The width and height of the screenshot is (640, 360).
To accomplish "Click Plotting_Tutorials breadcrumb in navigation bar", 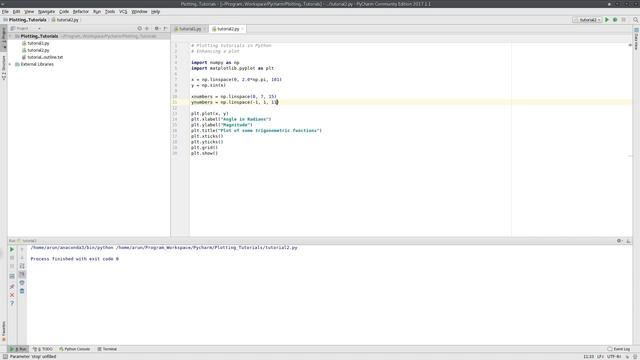I will (x=25, y=20).
